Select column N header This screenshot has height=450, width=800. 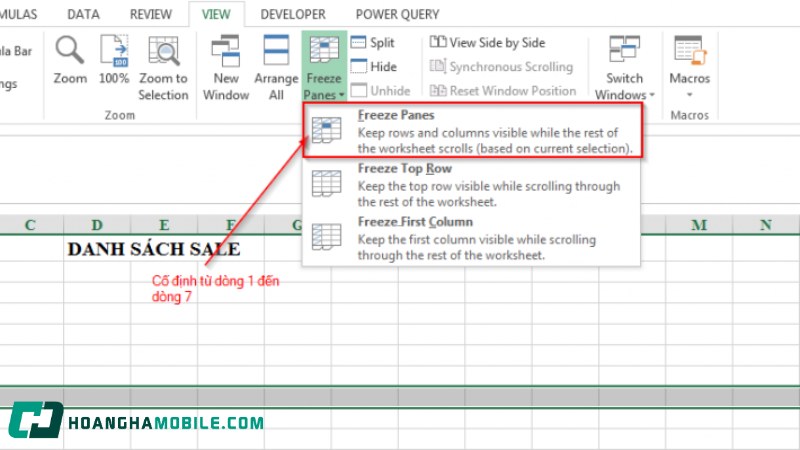coord(766,224)
